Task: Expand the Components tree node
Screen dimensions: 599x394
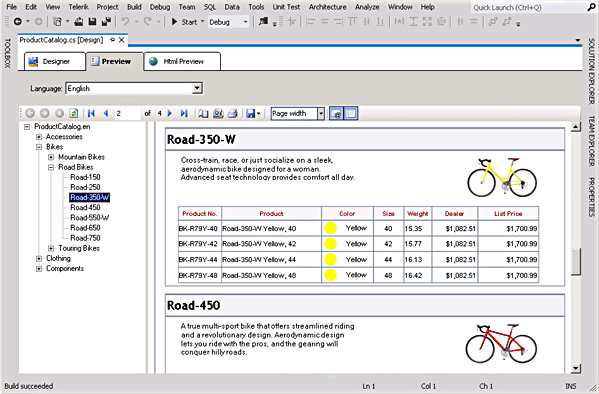Action: point(39,269)
